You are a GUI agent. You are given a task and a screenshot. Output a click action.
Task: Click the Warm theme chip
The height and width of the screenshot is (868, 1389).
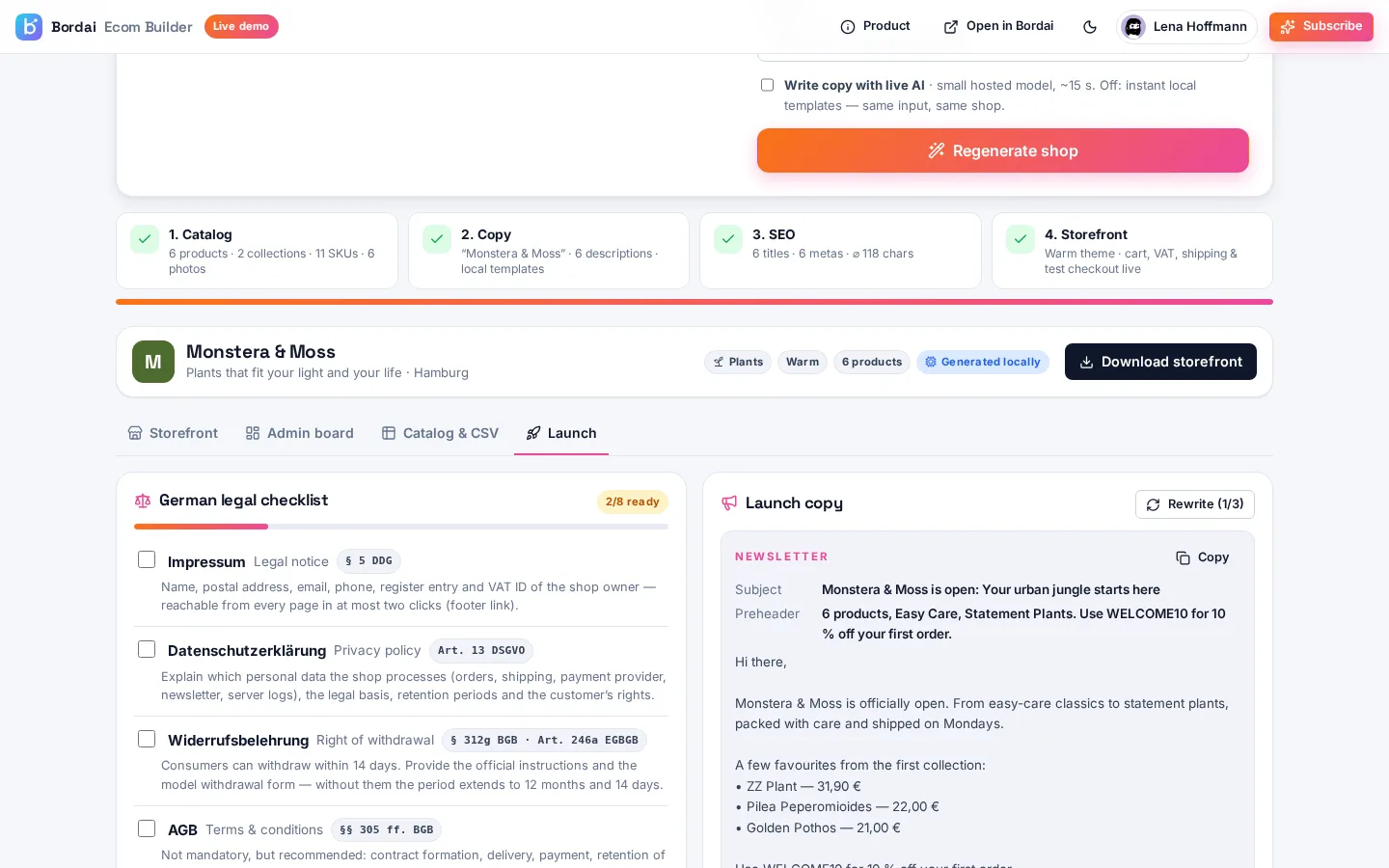coord(803,362)
